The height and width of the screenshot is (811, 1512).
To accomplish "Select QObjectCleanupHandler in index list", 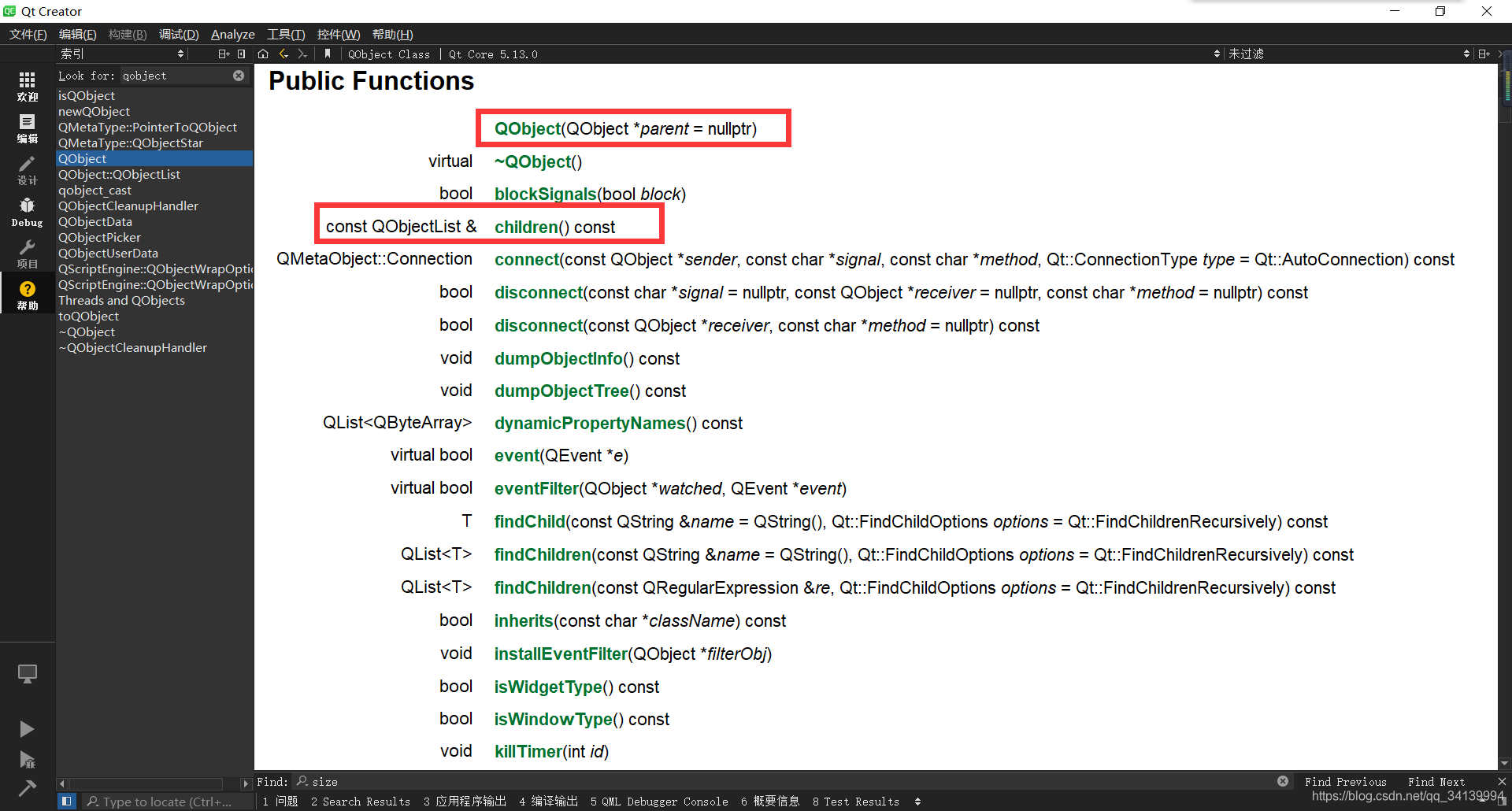I will click(x=154, y=206).
